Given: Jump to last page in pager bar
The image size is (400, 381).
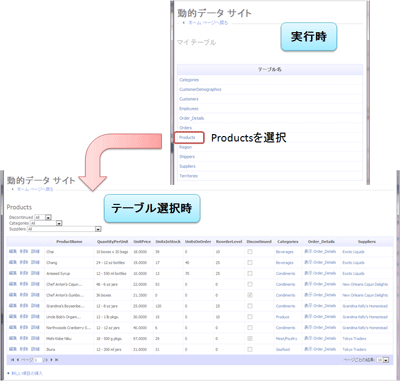Looking at the screenshot, I should [56, 360].
